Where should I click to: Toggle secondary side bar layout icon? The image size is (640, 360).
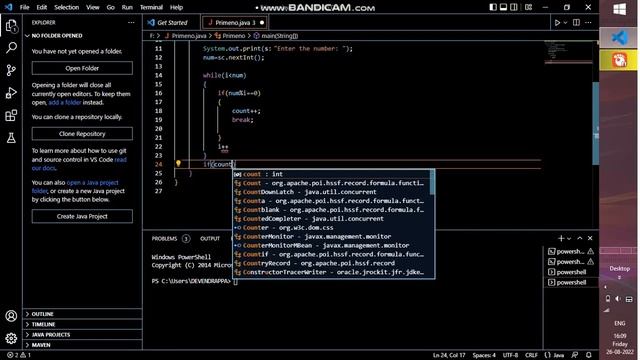(514, 7)
